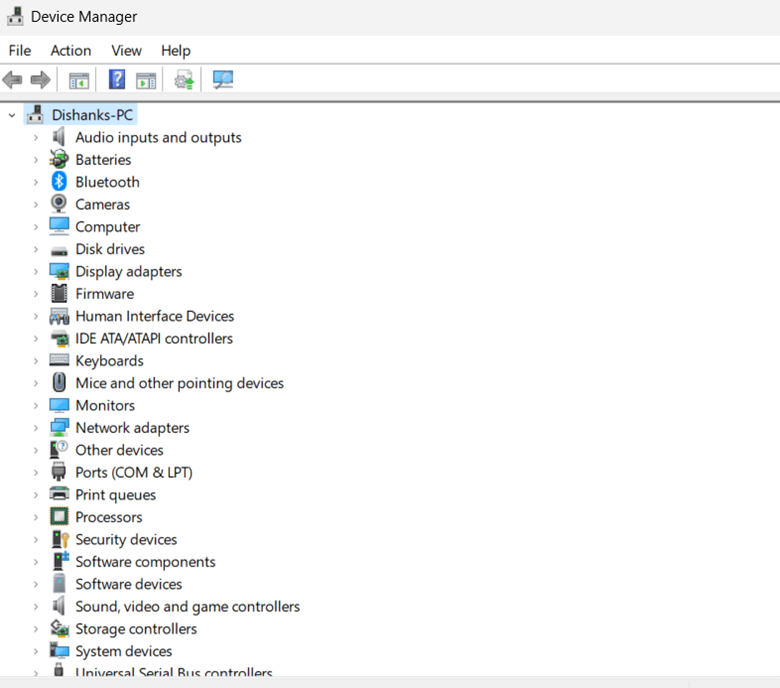The image size is (780, 688).
Task: Click the Forward arrow toolbar icon
Action: click(40, 80)
